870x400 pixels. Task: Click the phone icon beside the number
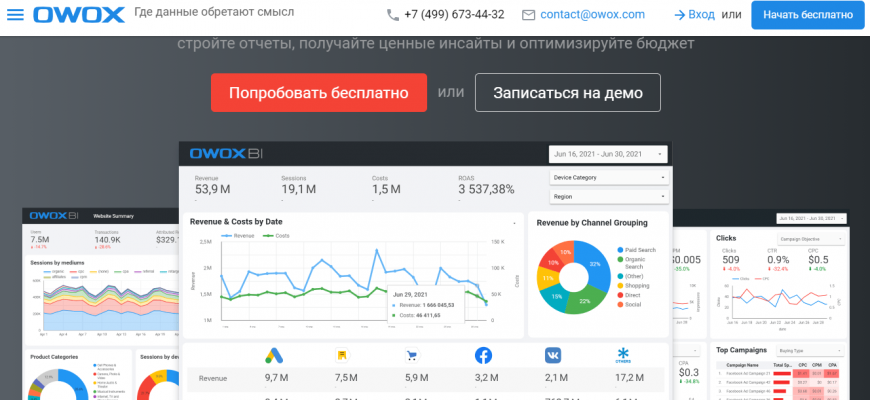(392, 15)
